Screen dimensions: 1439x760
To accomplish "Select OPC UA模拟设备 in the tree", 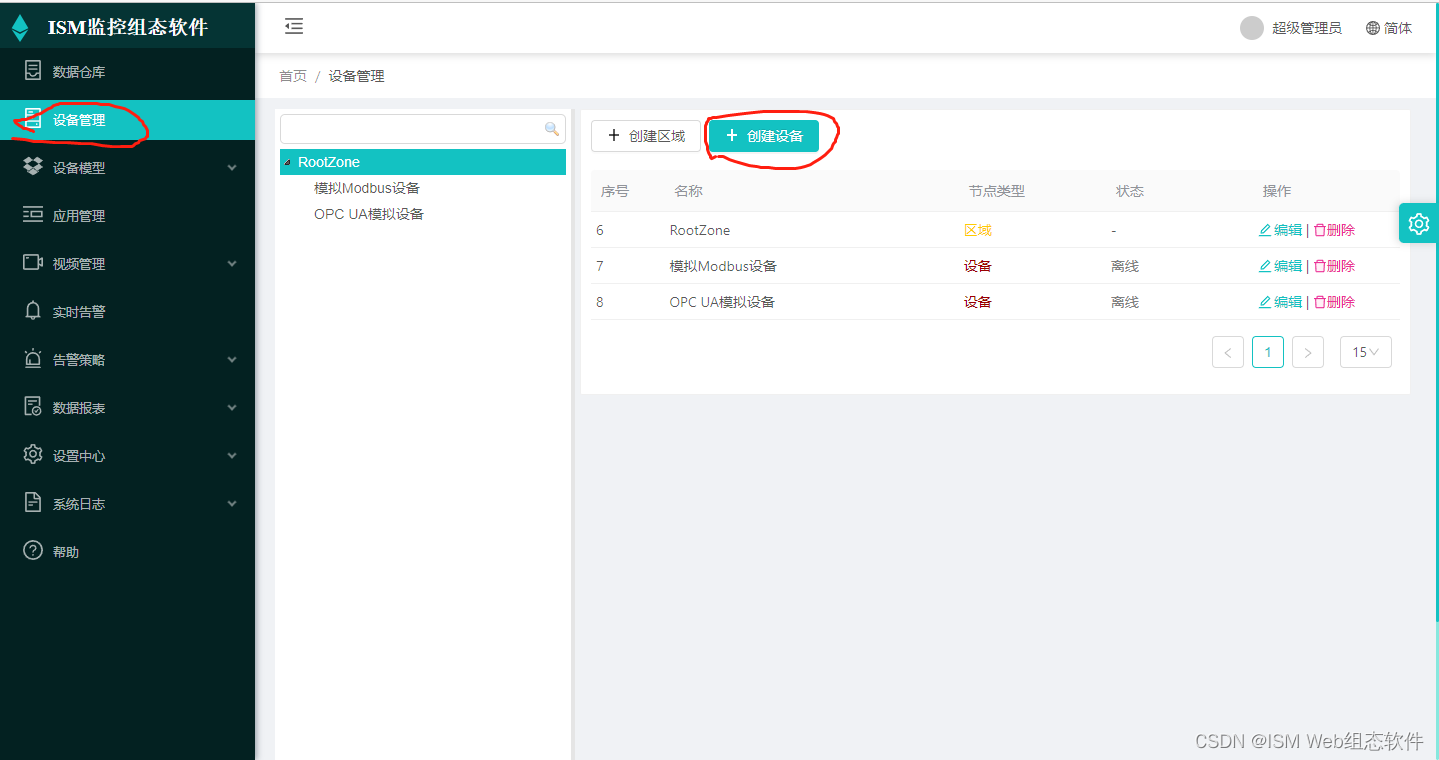I will (x=369, y=214).
